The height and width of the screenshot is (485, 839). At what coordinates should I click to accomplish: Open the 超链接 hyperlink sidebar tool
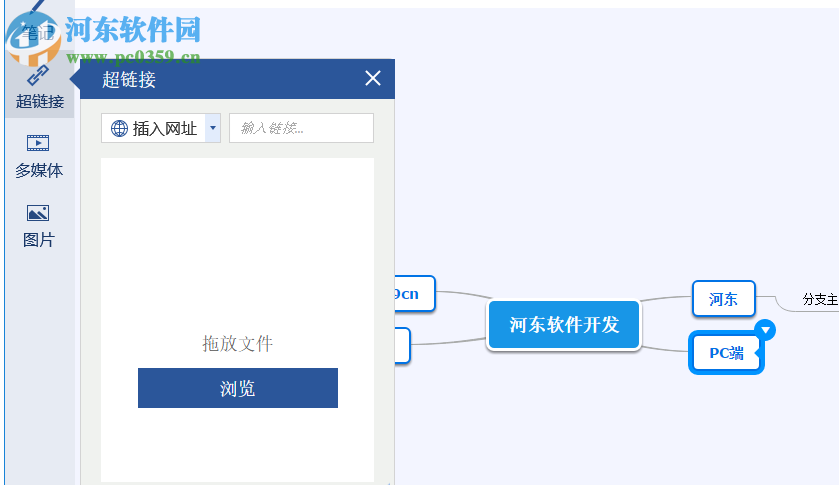tap(39, 87)
